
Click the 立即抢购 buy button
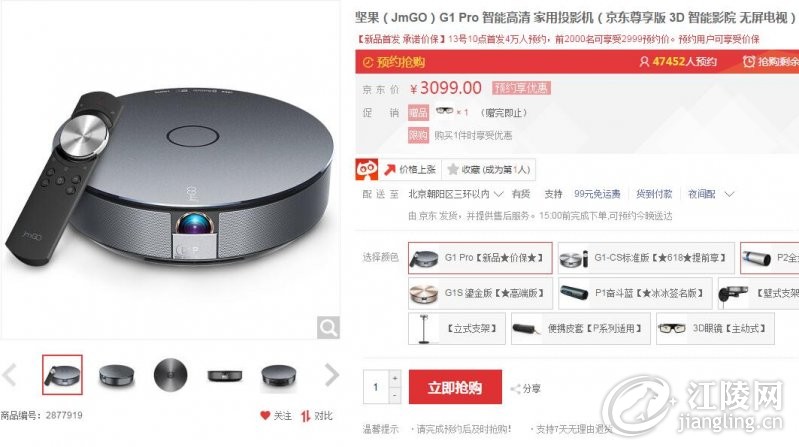(x=455, y=387)
